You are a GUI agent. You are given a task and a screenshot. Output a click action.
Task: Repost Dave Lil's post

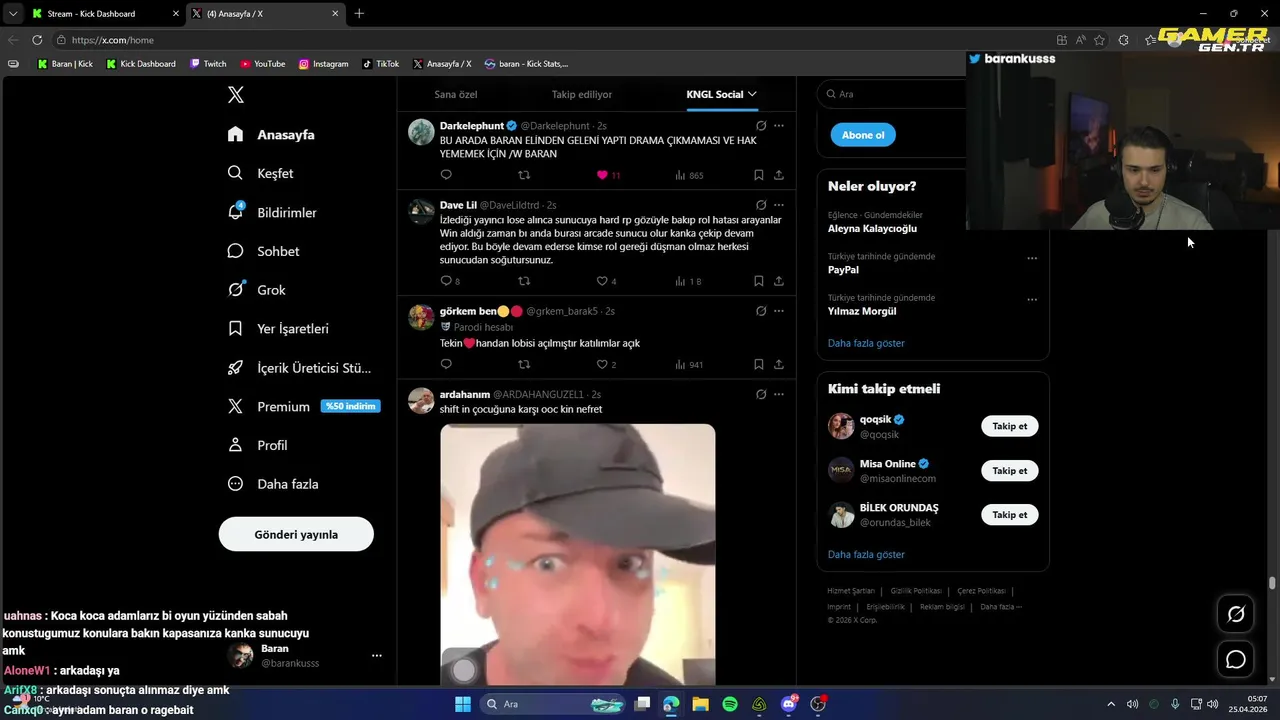pyautogui.click(x=524, y=281)
